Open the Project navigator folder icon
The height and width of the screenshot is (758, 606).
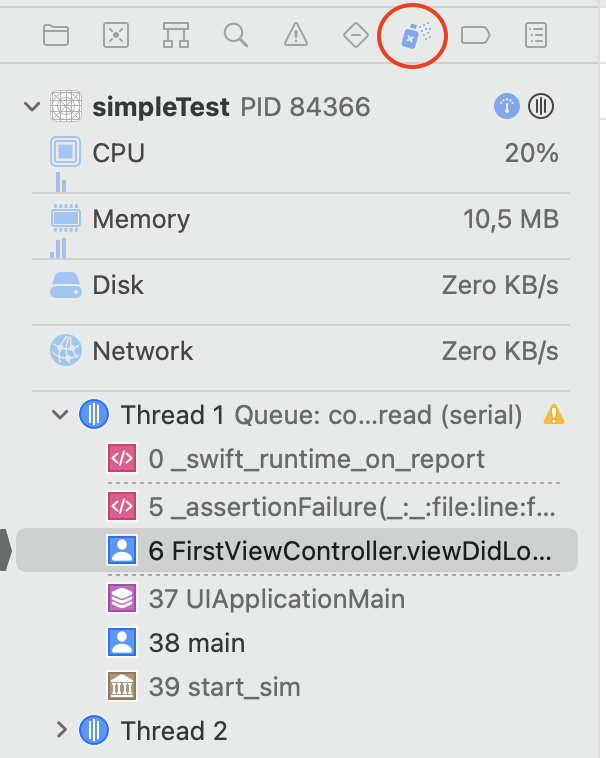[x=56, y=36]
